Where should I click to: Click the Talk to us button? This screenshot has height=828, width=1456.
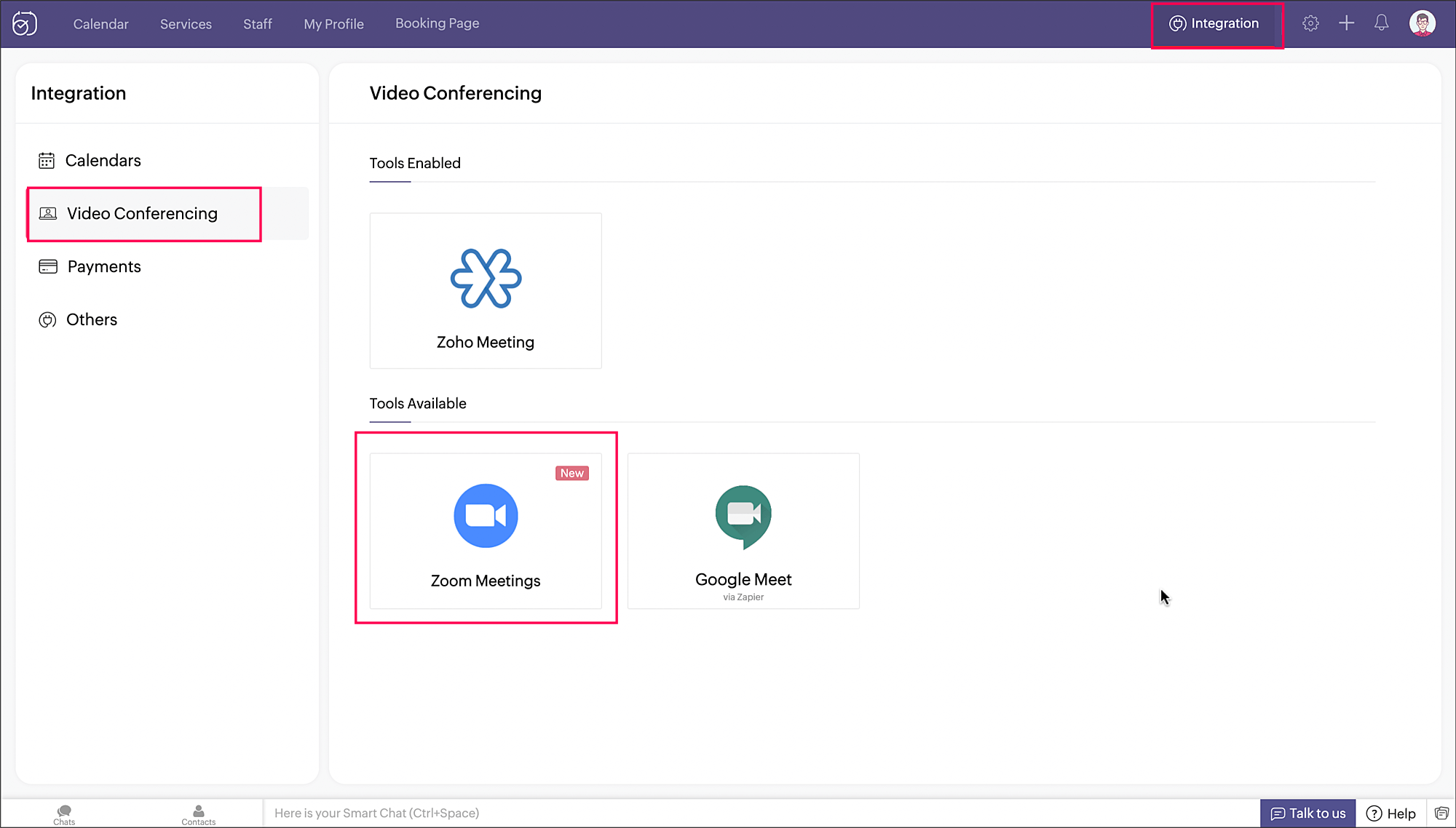(1307, 813)
